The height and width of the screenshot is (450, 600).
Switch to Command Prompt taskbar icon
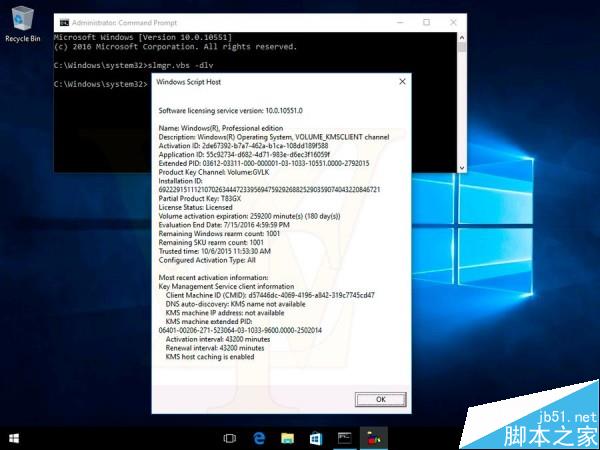point(345,438)
